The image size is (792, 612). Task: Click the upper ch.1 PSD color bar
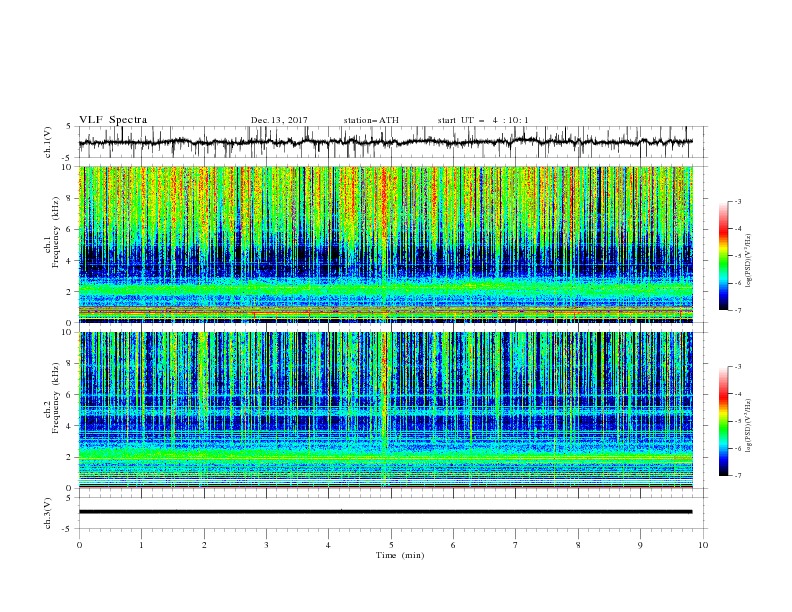[724, 256]
